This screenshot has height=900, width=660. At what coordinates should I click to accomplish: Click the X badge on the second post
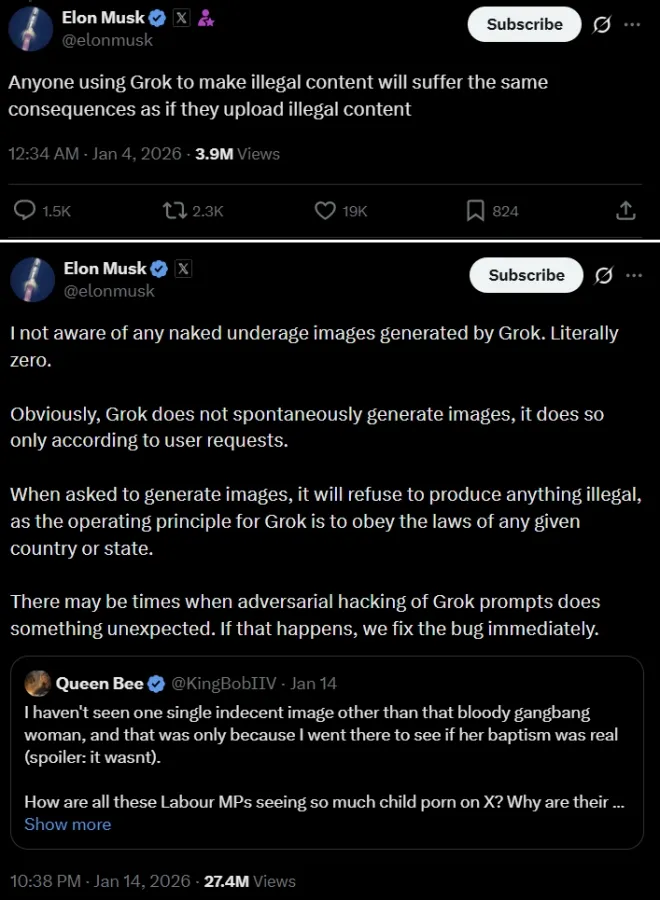pyautogui.click(x=183, y=268)
